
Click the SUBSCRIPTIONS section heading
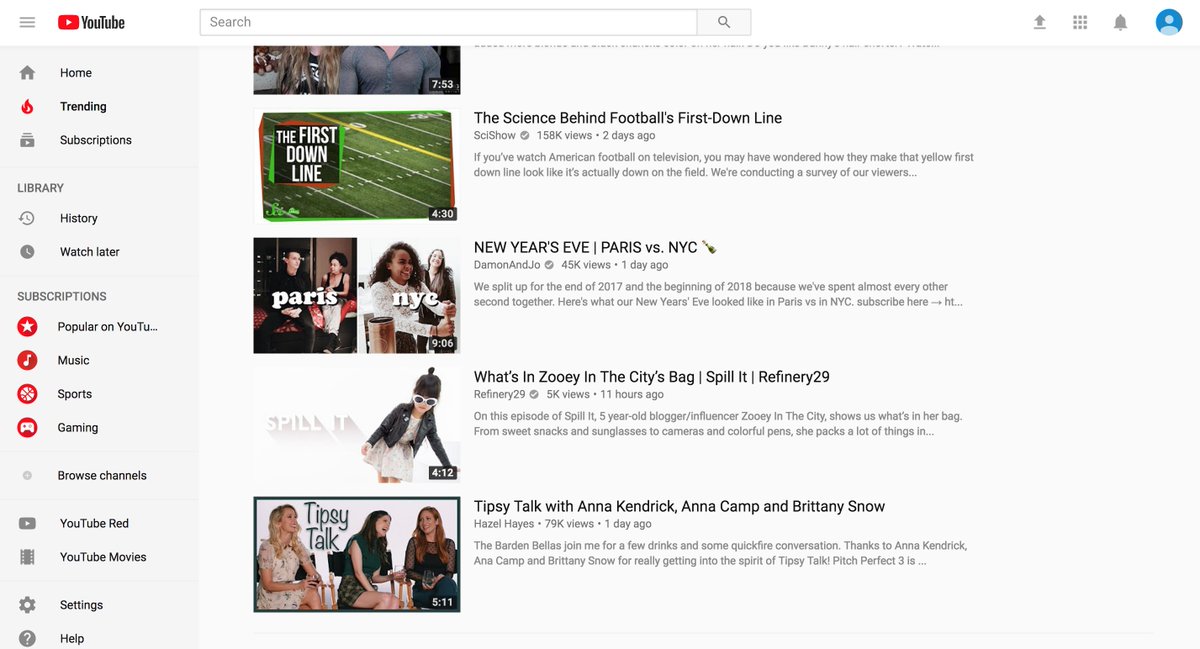coord(62,296)
